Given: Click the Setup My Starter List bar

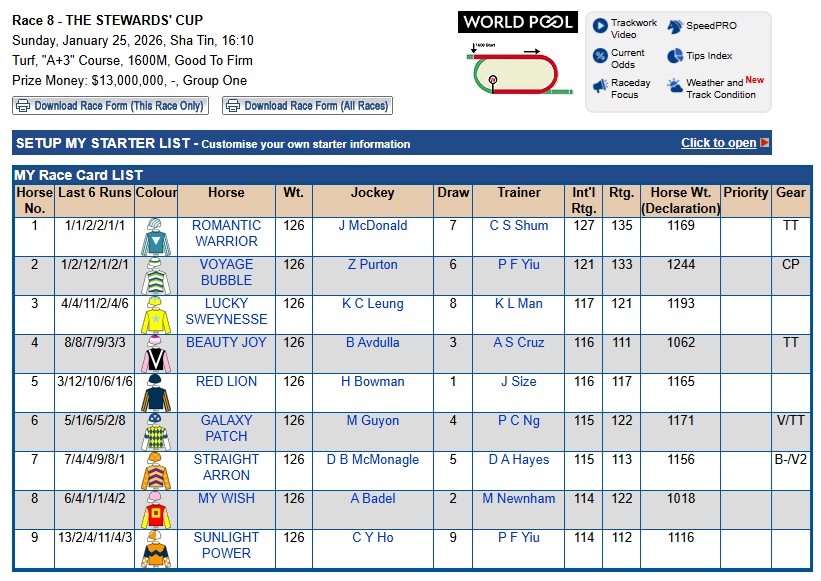Looking at the screenshot, I should [x=300, y=143].
